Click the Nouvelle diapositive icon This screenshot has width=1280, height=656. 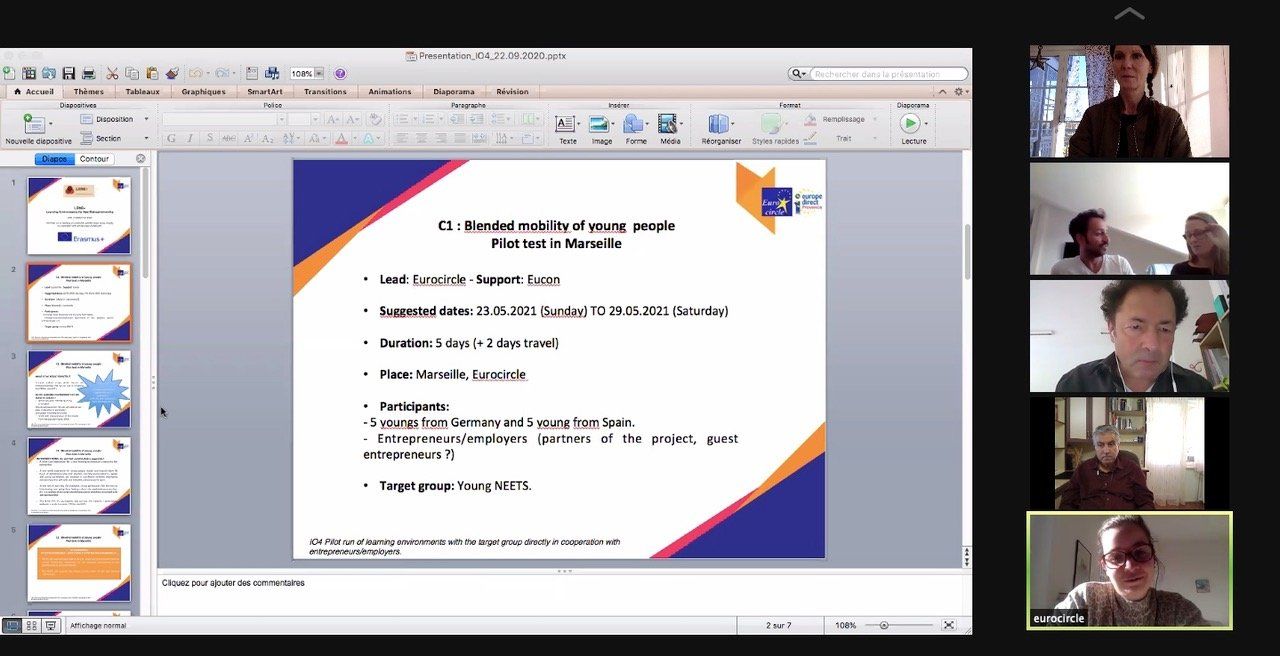(34, 123)
